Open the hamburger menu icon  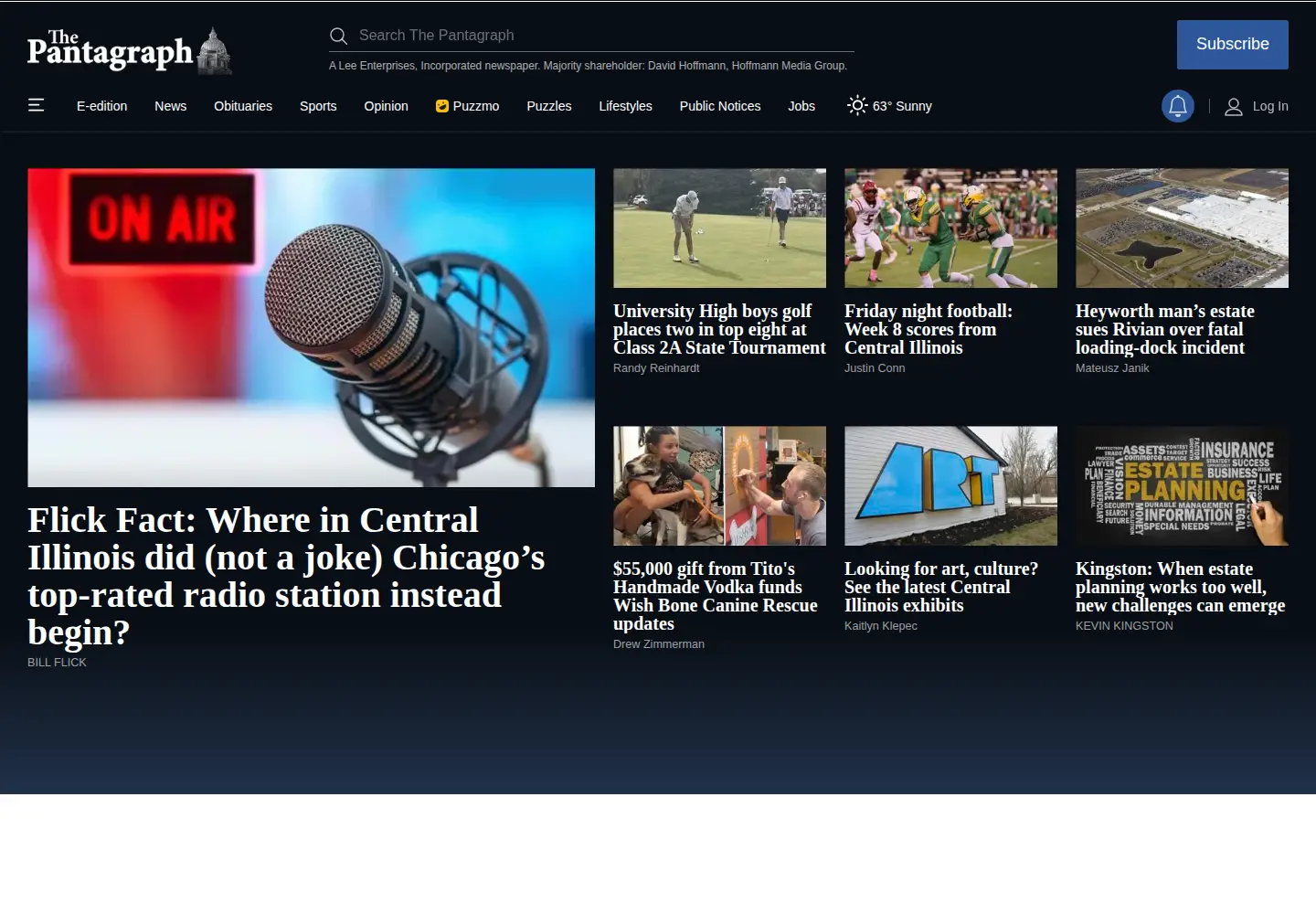point(37,105)
